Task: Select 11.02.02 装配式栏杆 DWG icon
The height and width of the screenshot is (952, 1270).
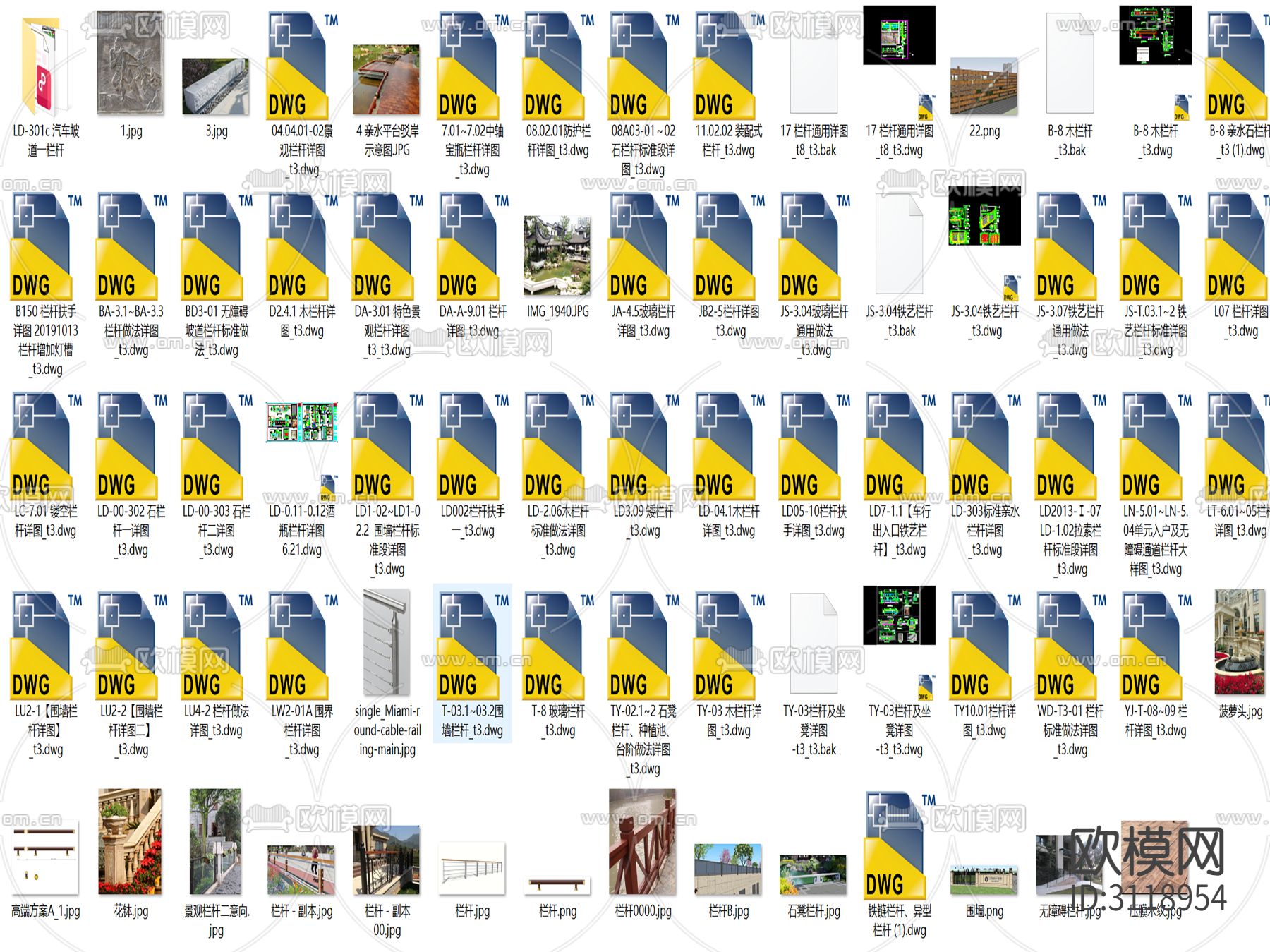Action: pos(724,64)
